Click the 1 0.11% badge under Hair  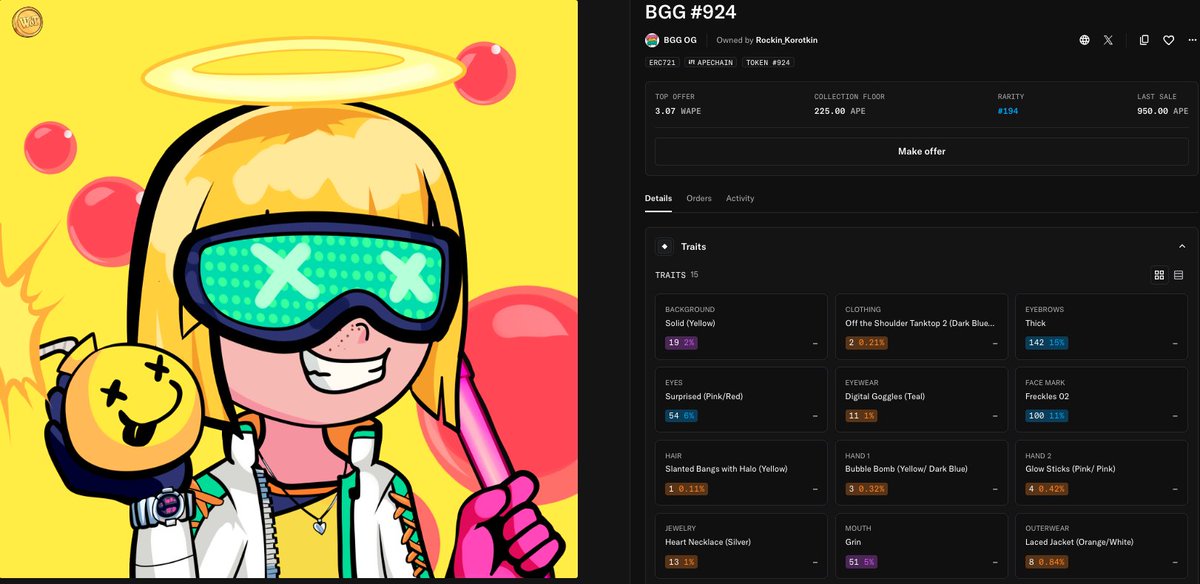(686, 488)
